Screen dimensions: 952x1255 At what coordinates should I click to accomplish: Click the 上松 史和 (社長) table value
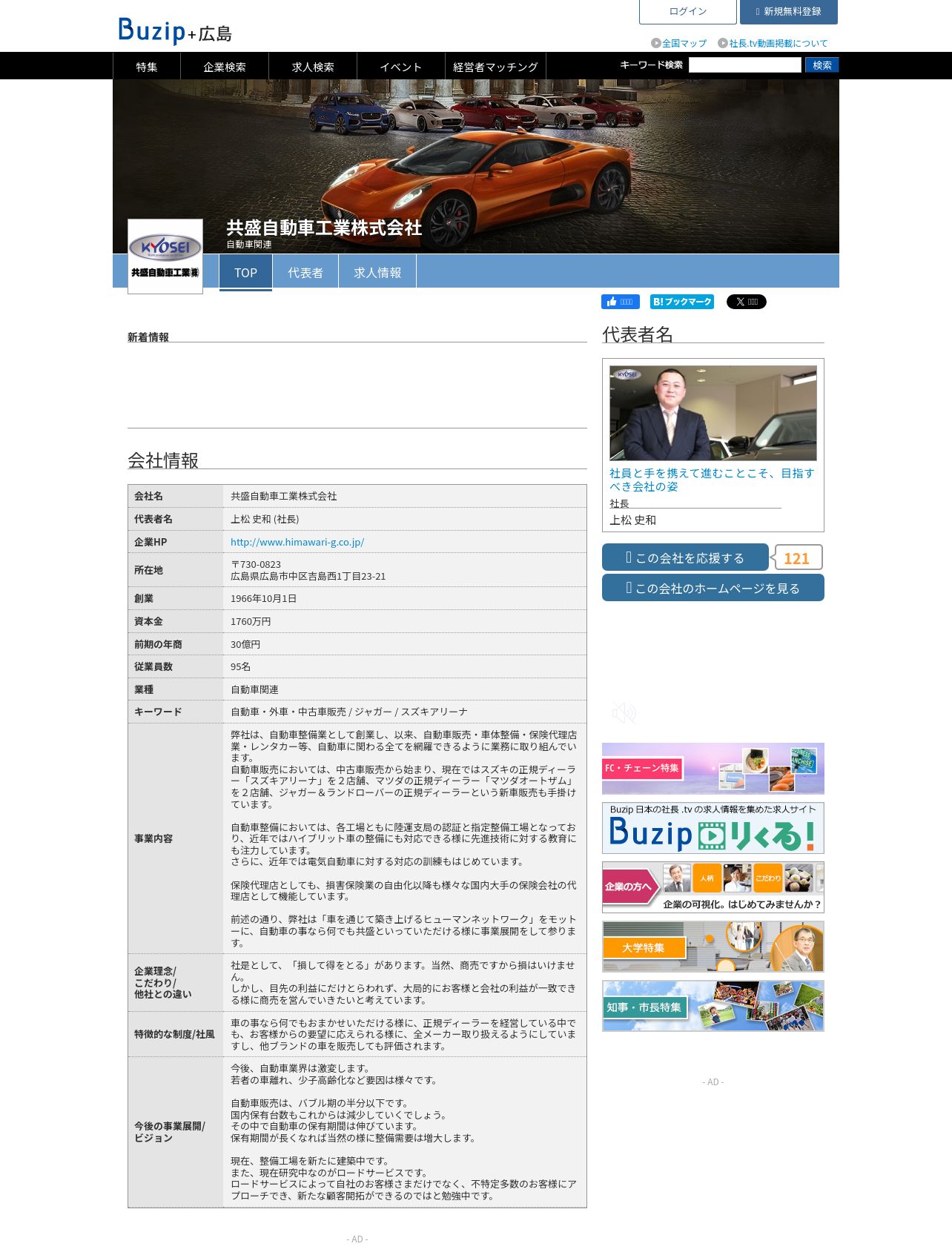click(265, 519)
